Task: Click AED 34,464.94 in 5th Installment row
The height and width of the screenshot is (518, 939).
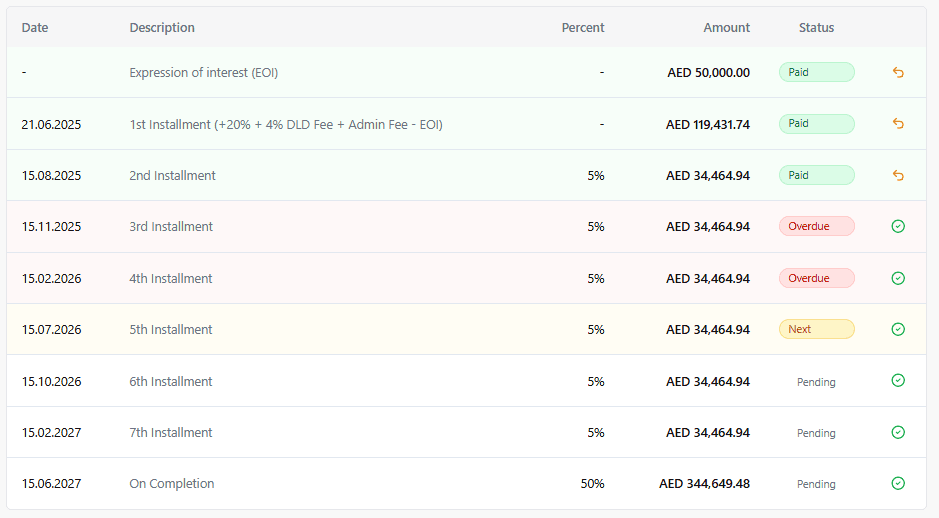Action: coord(708,329)
